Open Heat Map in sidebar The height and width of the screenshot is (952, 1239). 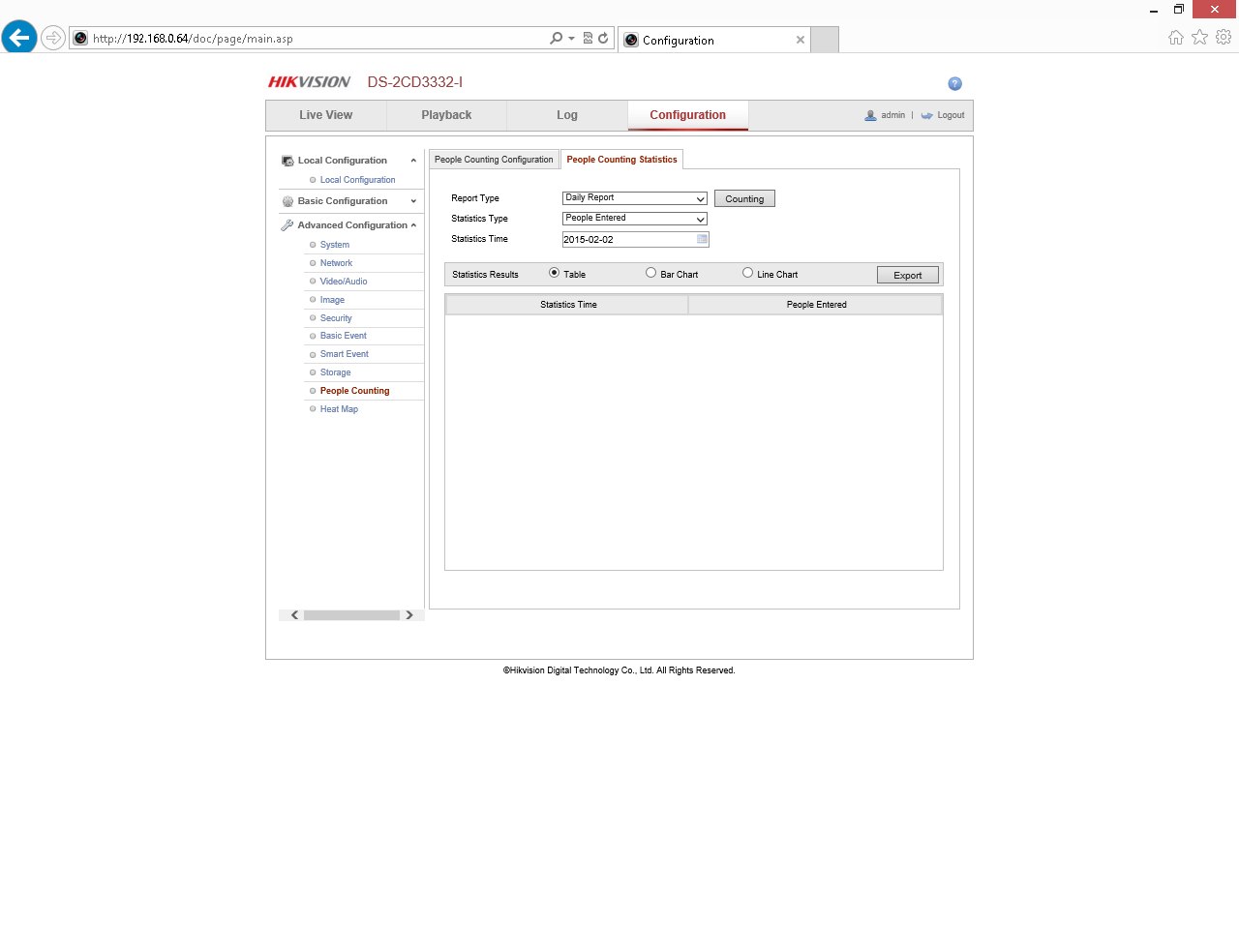(339, 409)
